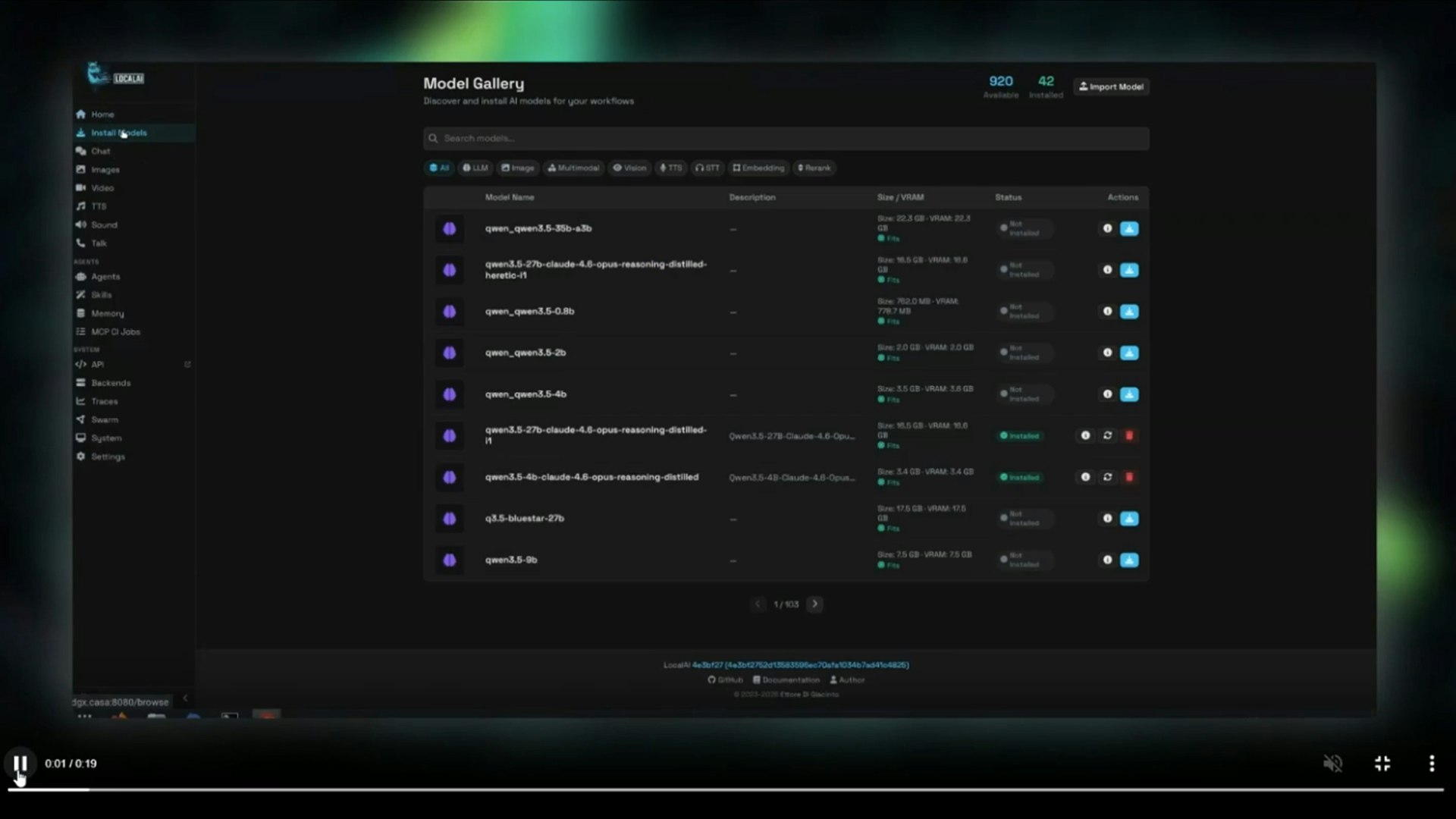Show info for qwen_qwen3.5-35b-a3b
The height and width of the screenshot is (819, 1456).
tap(1107, 228)
